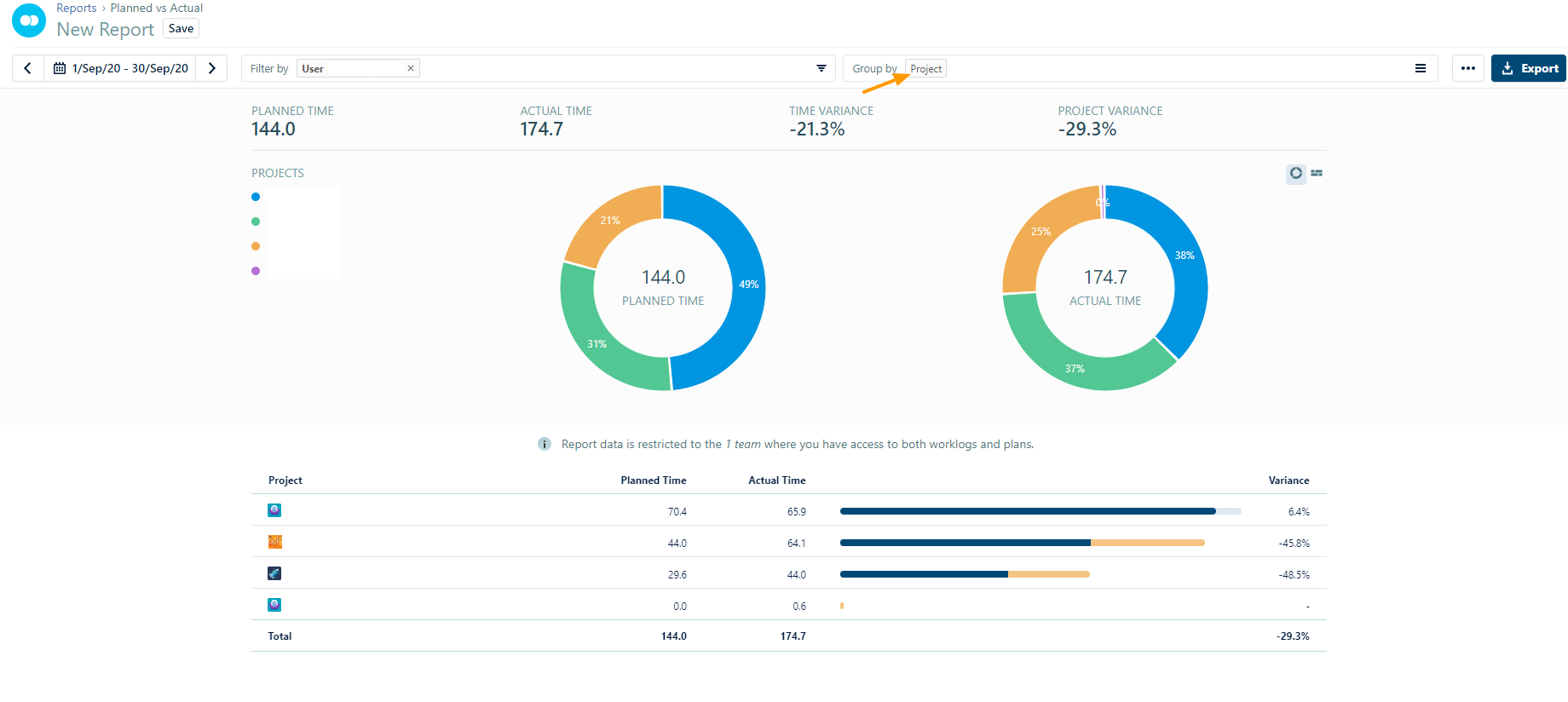
Task: Click the rocket project avatar in table
Action: (x=274, y=573)
